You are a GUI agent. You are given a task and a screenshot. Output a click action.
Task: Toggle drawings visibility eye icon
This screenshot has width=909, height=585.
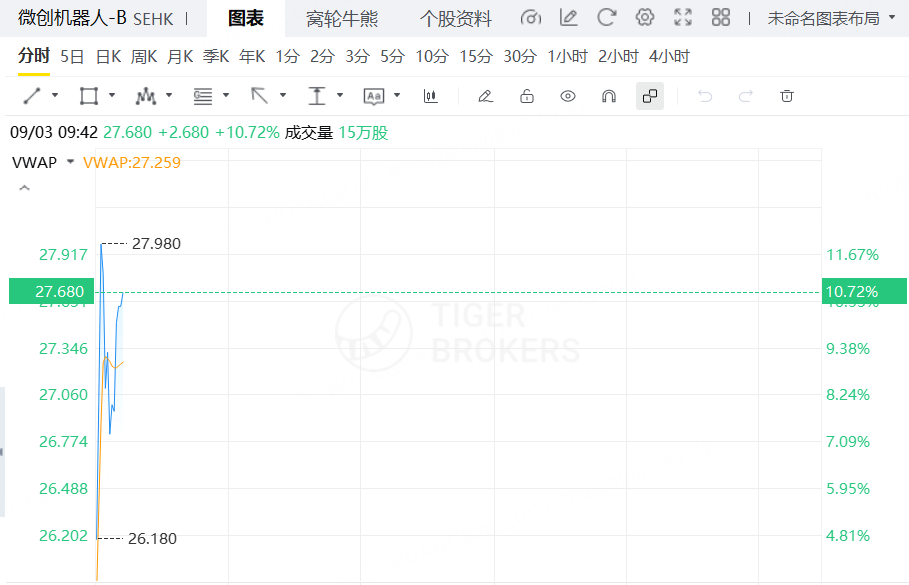(x=568, y=96)
